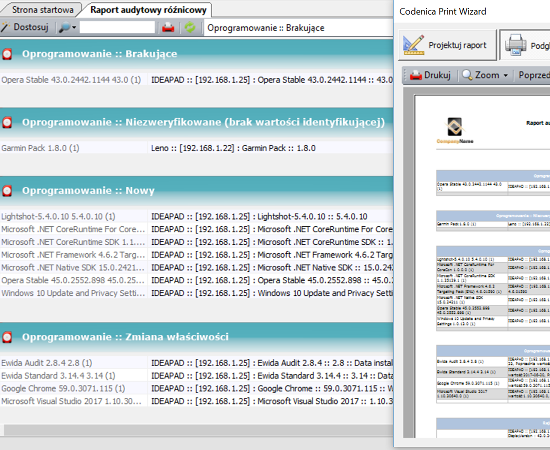Click the printer preview button in Print Wizard
This screenshot has height=450, width=550.
(525, 45)
